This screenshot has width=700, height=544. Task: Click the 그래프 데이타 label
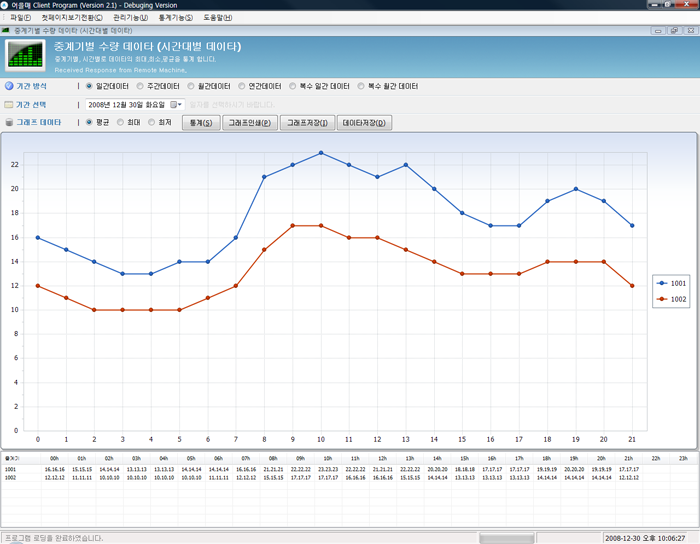pos(39,122)
